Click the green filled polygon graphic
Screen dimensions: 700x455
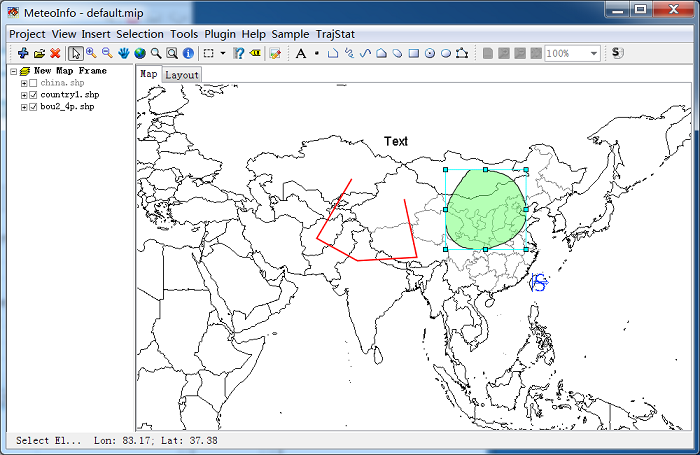tap(486, 210)
